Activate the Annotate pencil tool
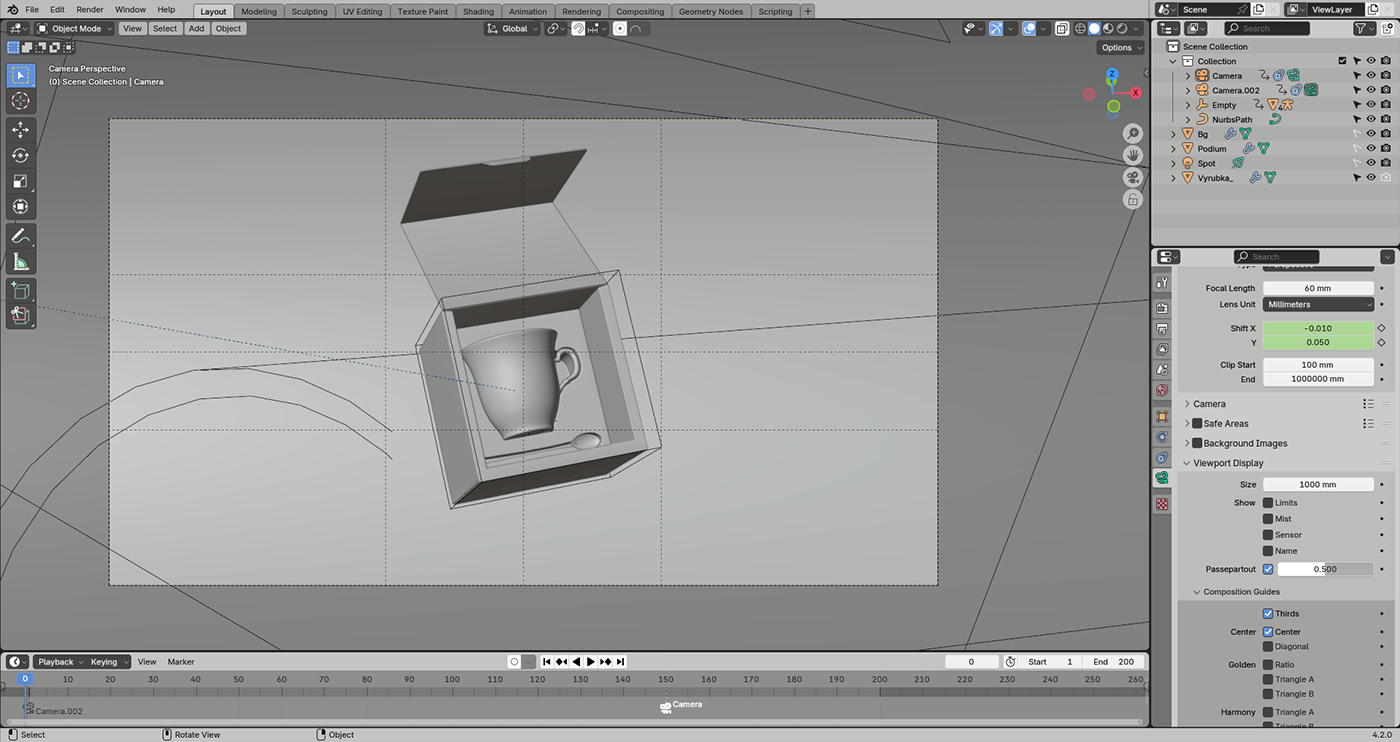Screen dimensions: 1400x742 (20, 237)
